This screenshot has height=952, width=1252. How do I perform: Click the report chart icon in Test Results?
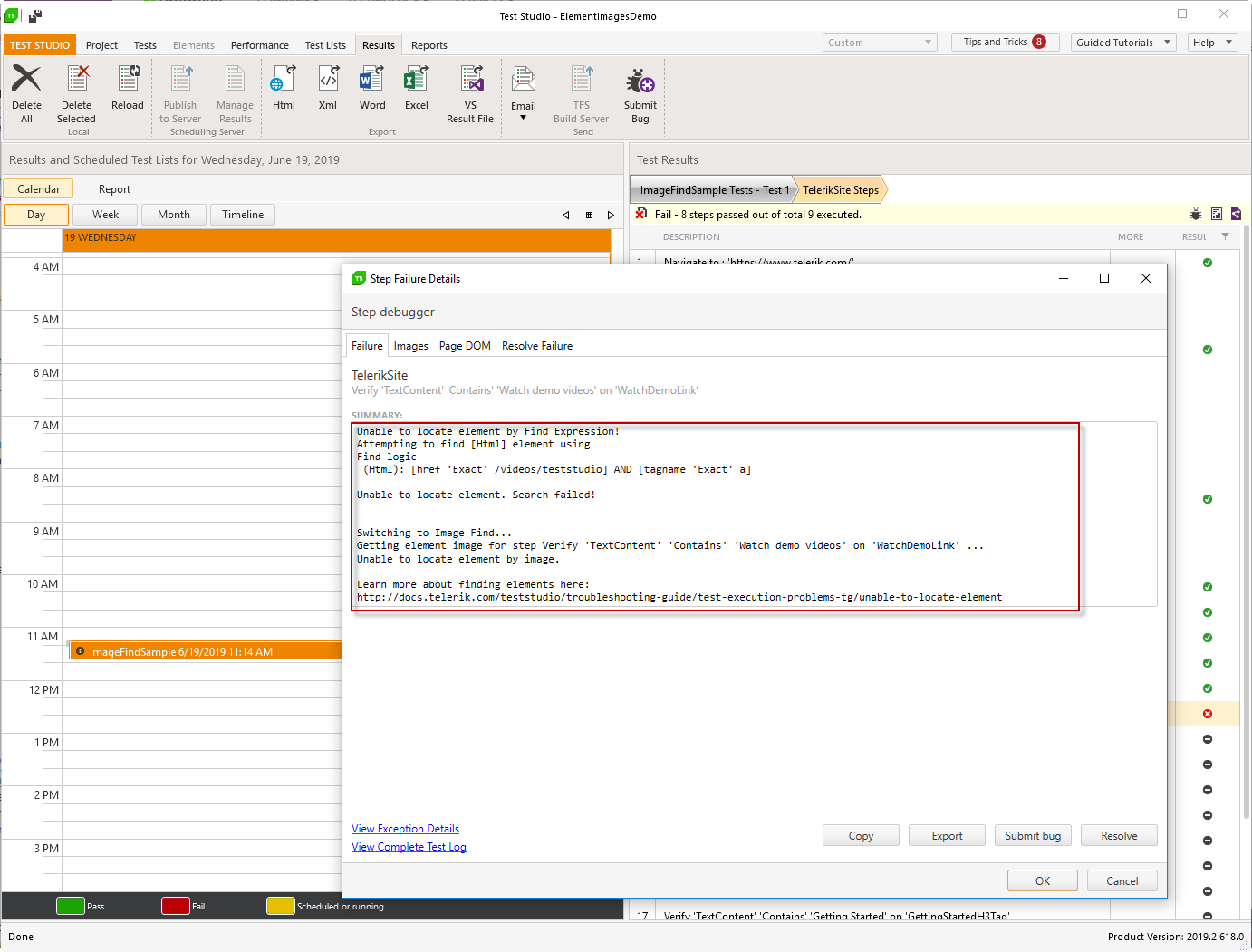coord(1217,215)
